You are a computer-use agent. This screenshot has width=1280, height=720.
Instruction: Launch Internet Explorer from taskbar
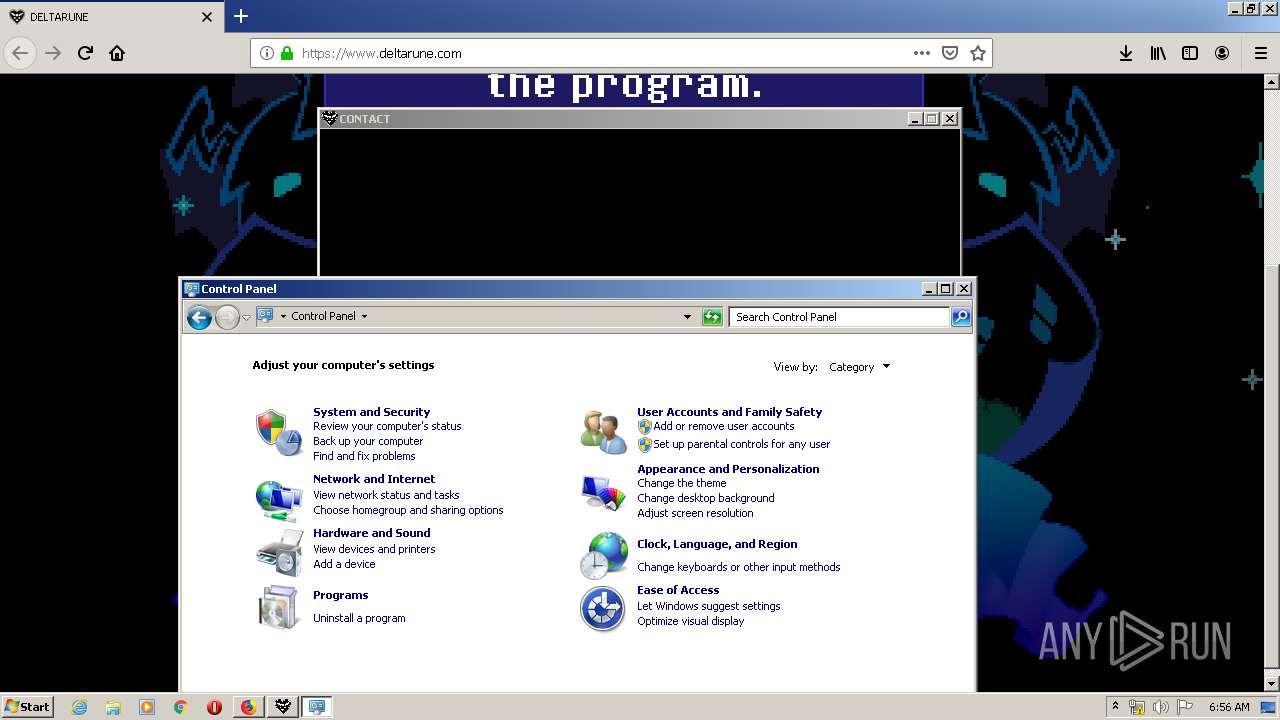[x=79, y=707]
